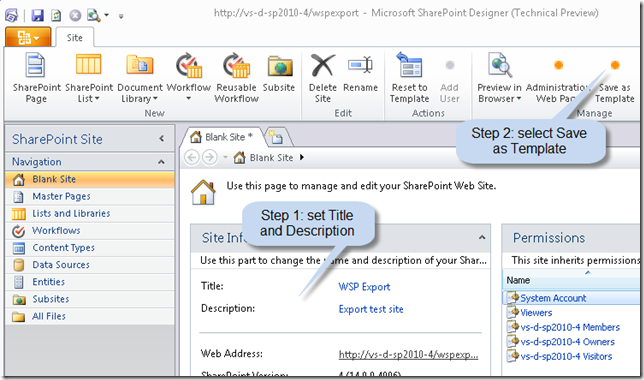Screen dimensions: 644x380
Task: Open the Document Library dropdown
Action: (140, 78)
